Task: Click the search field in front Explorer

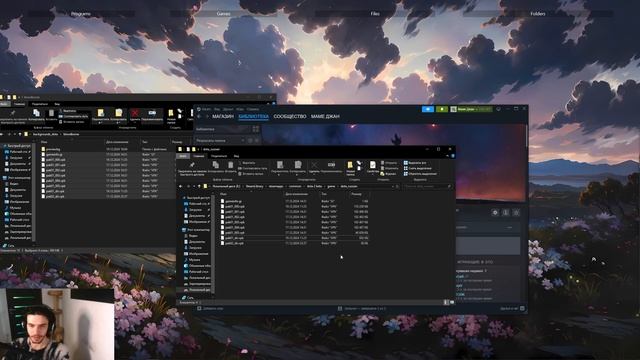Action: [x=427, y=186]
